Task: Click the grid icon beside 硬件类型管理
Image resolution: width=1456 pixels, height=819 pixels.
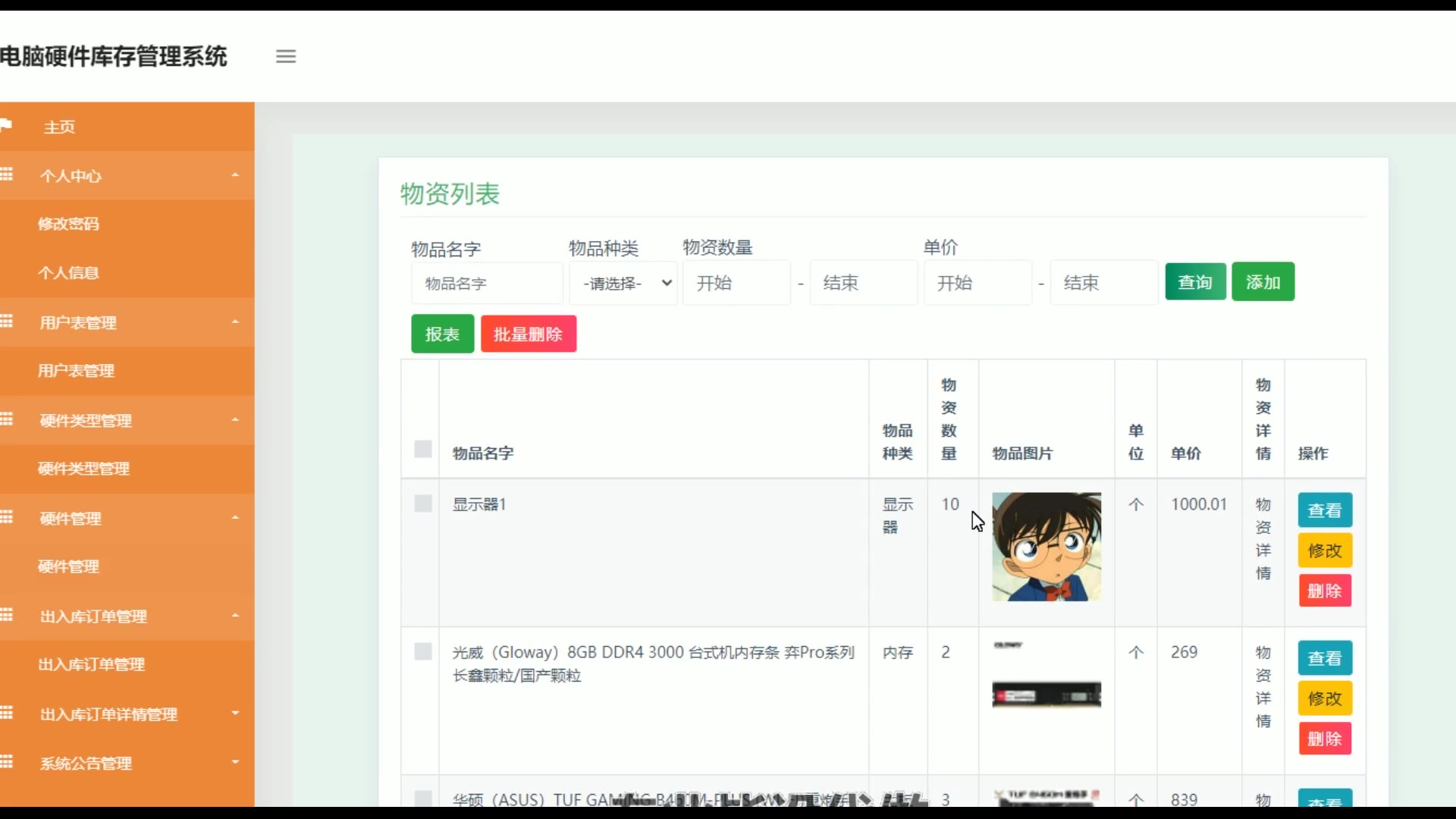Action: [x=6, y=419]
